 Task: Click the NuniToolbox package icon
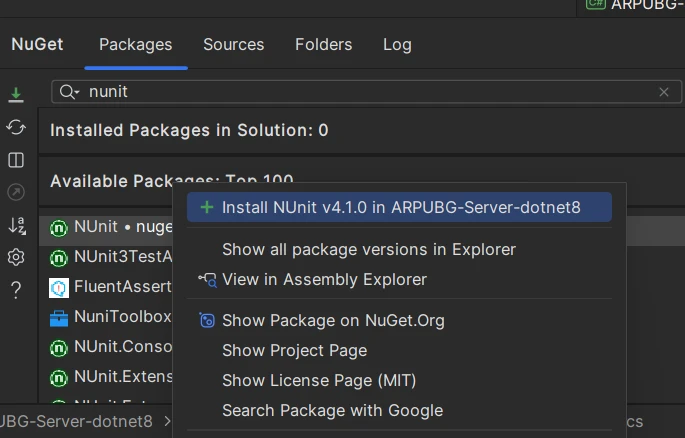(59, 318)
